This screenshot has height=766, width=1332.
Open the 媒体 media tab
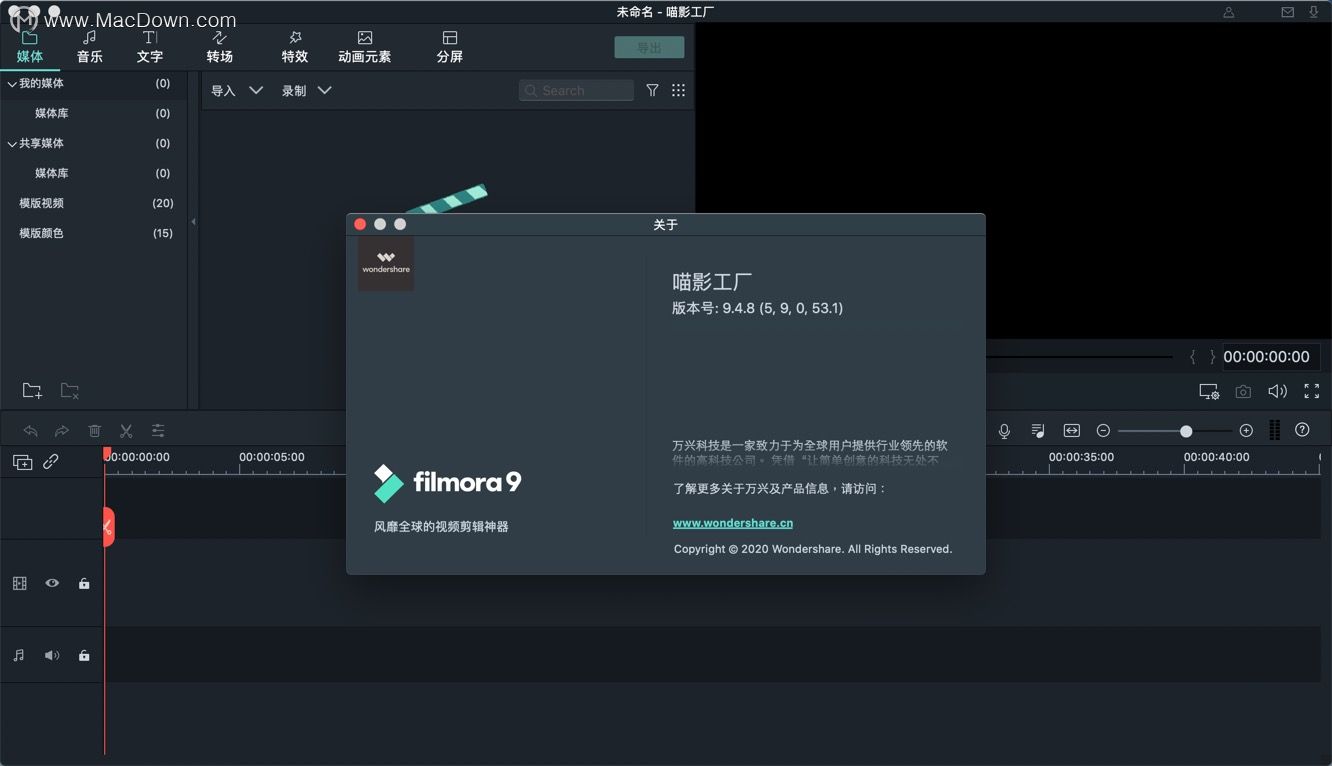[30, 47]
